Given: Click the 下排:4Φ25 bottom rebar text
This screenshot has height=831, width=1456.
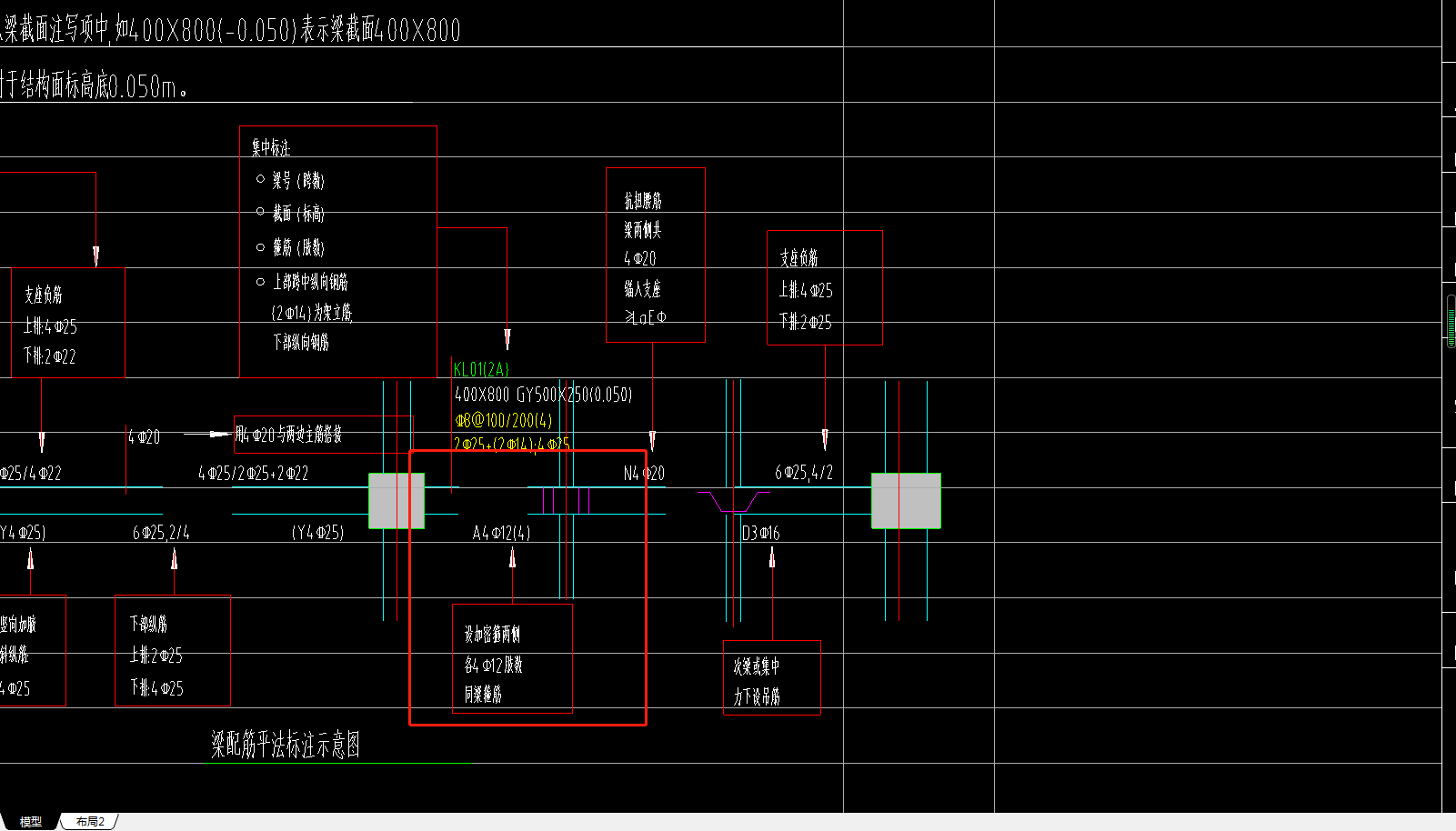Looking at the screenshot, I should point(156,688).
